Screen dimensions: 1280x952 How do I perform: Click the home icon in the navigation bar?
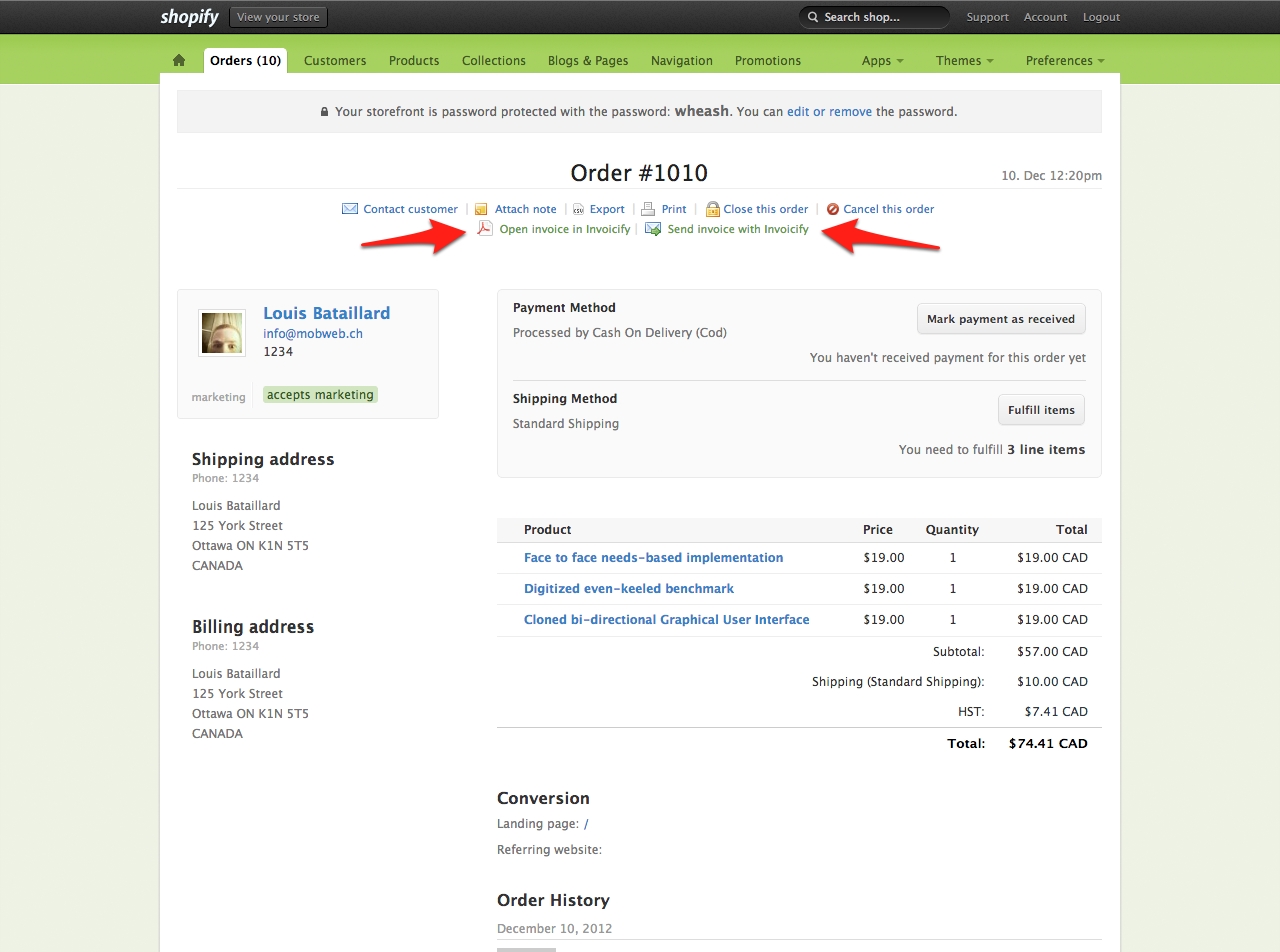coord(179,60)
